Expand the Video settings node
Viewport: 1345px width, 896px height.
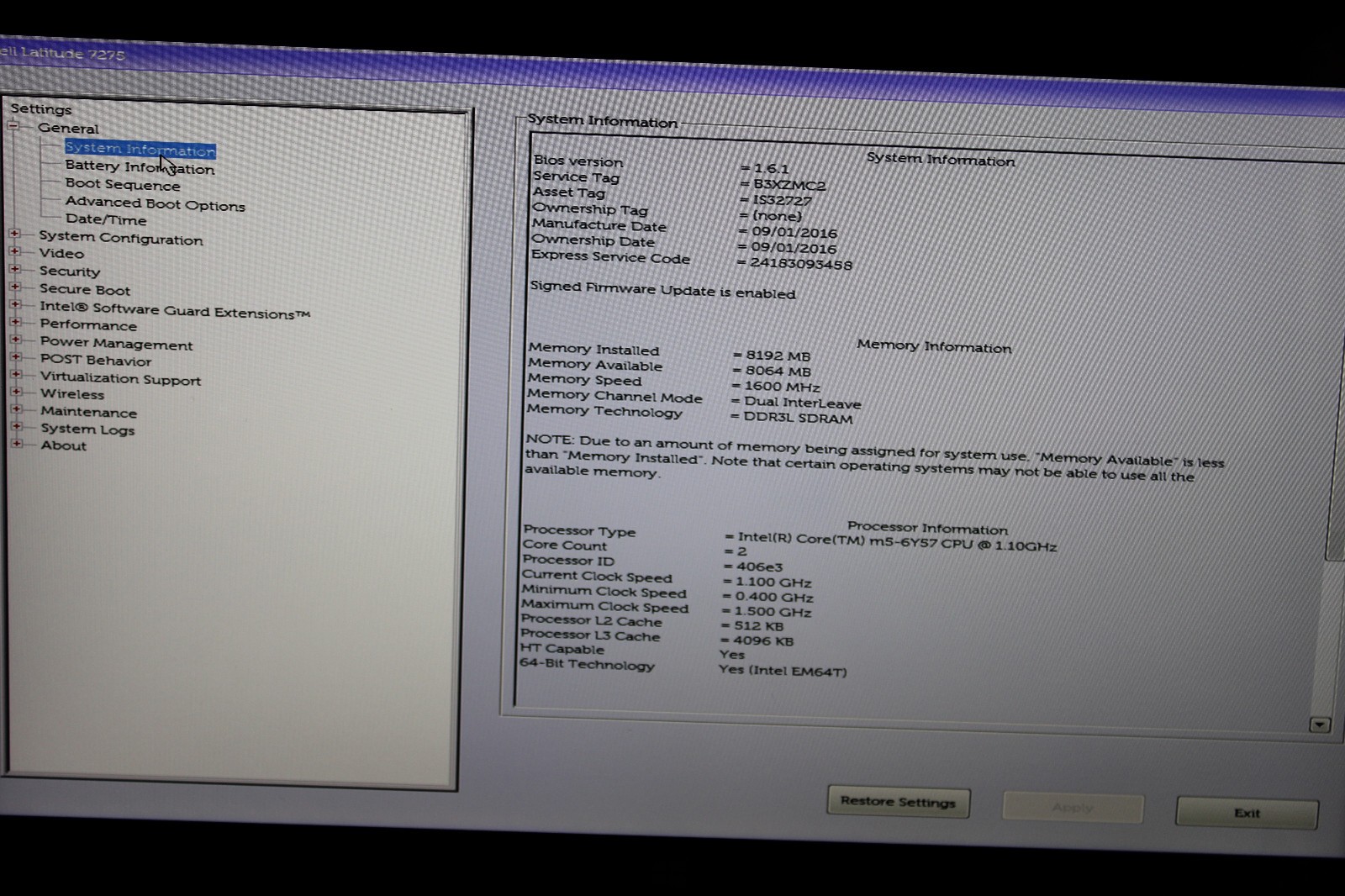(x=14, y=250)
